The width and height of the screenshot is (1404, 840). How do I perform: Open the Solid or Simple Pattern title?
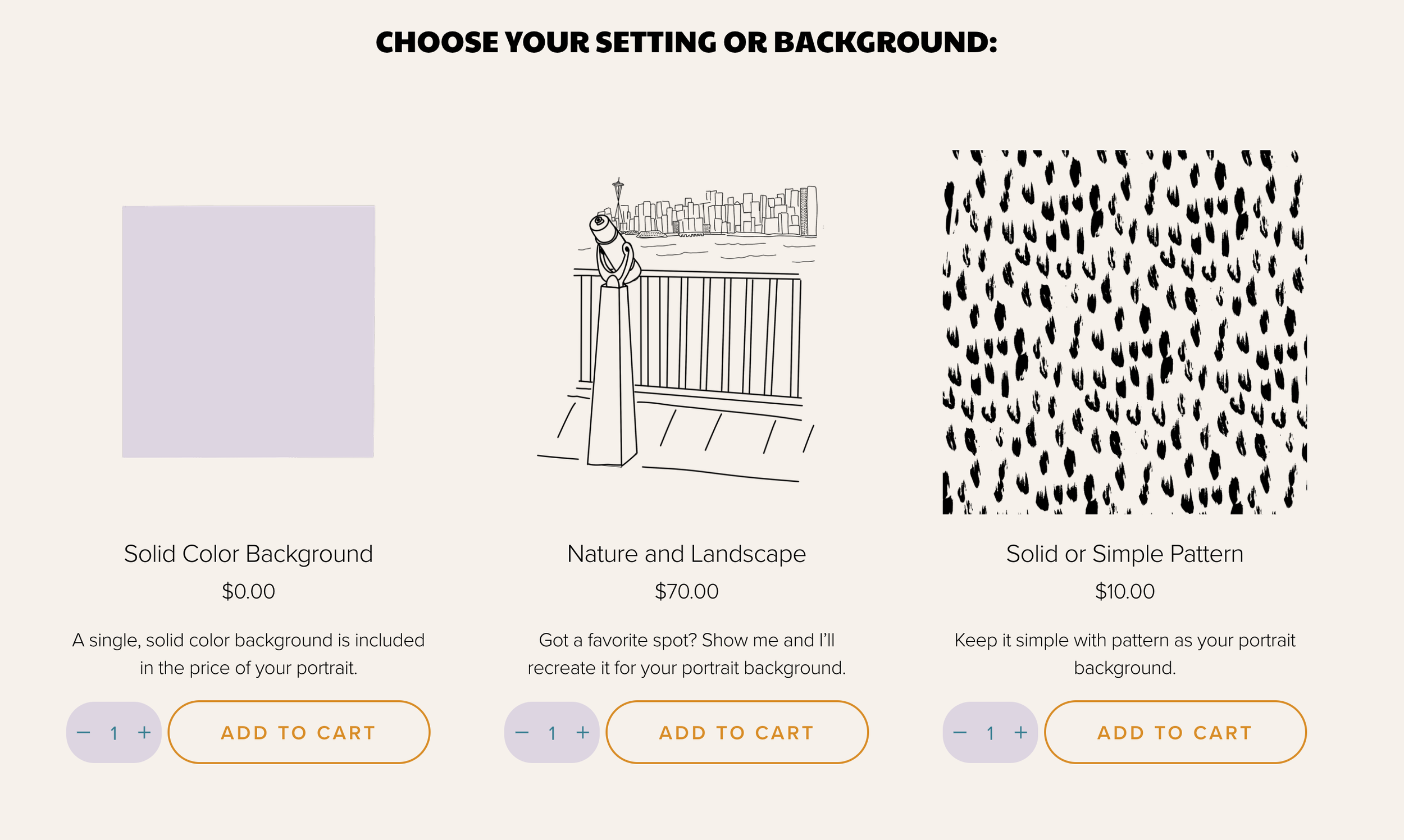coord(1125,554)
